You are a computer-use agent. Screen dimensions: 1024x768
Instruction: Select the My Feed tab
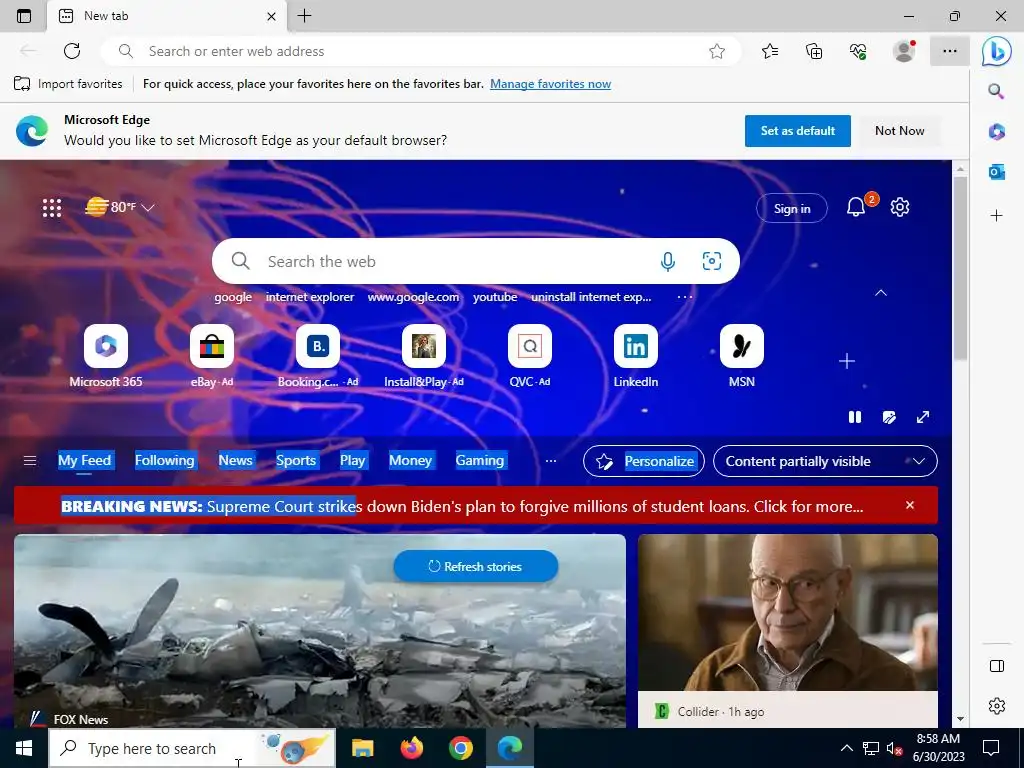[85, 460]
